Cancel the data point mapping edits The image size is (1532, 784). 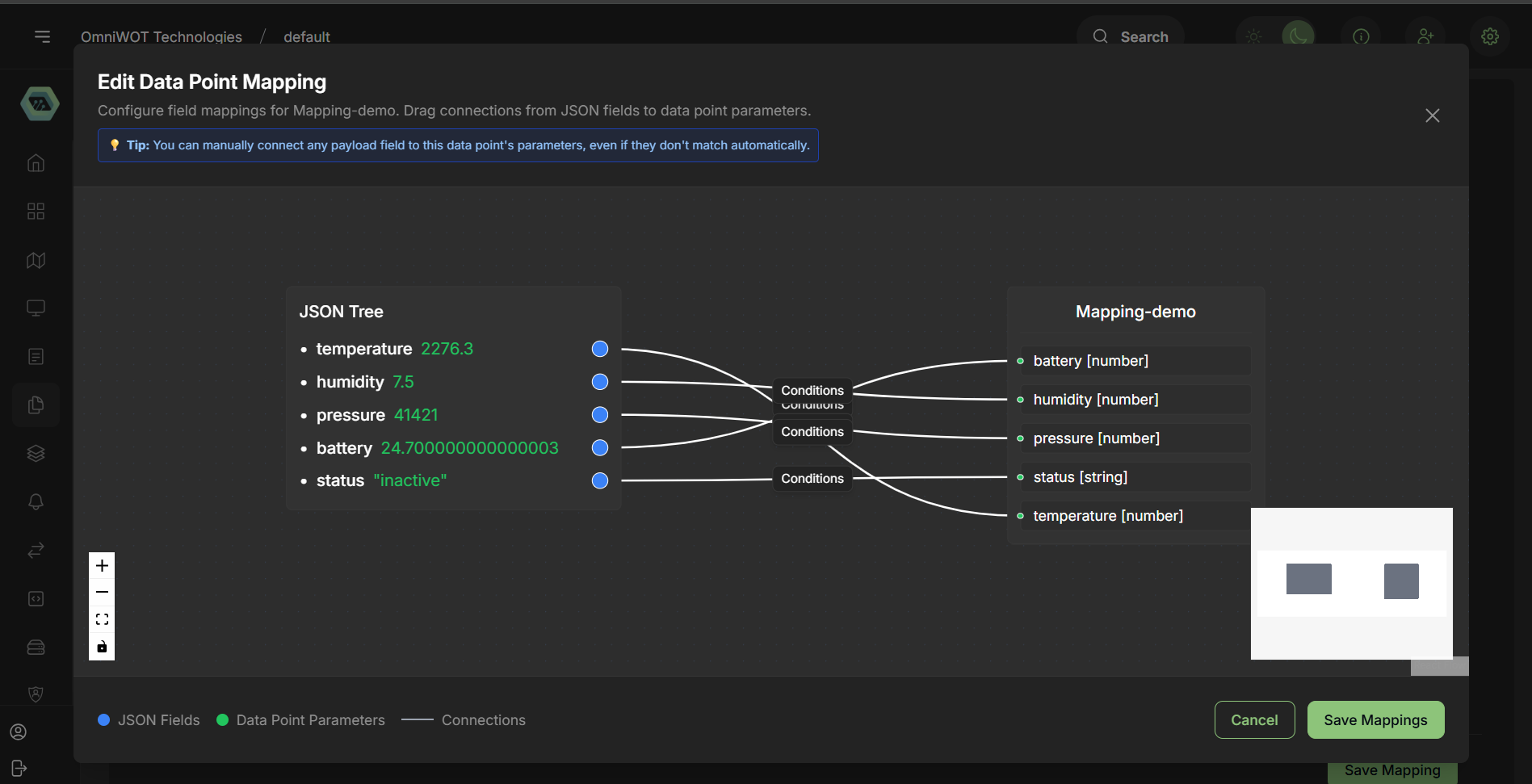click(x=1254, y=719)
